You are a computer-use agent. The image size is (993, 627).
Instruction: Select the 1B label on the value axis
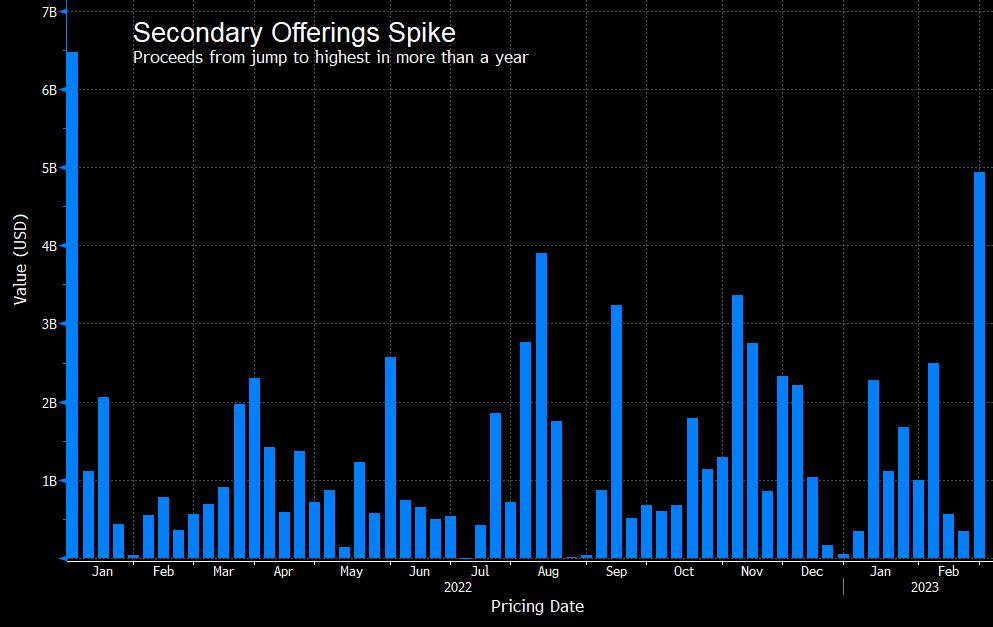tap(48, 481)
